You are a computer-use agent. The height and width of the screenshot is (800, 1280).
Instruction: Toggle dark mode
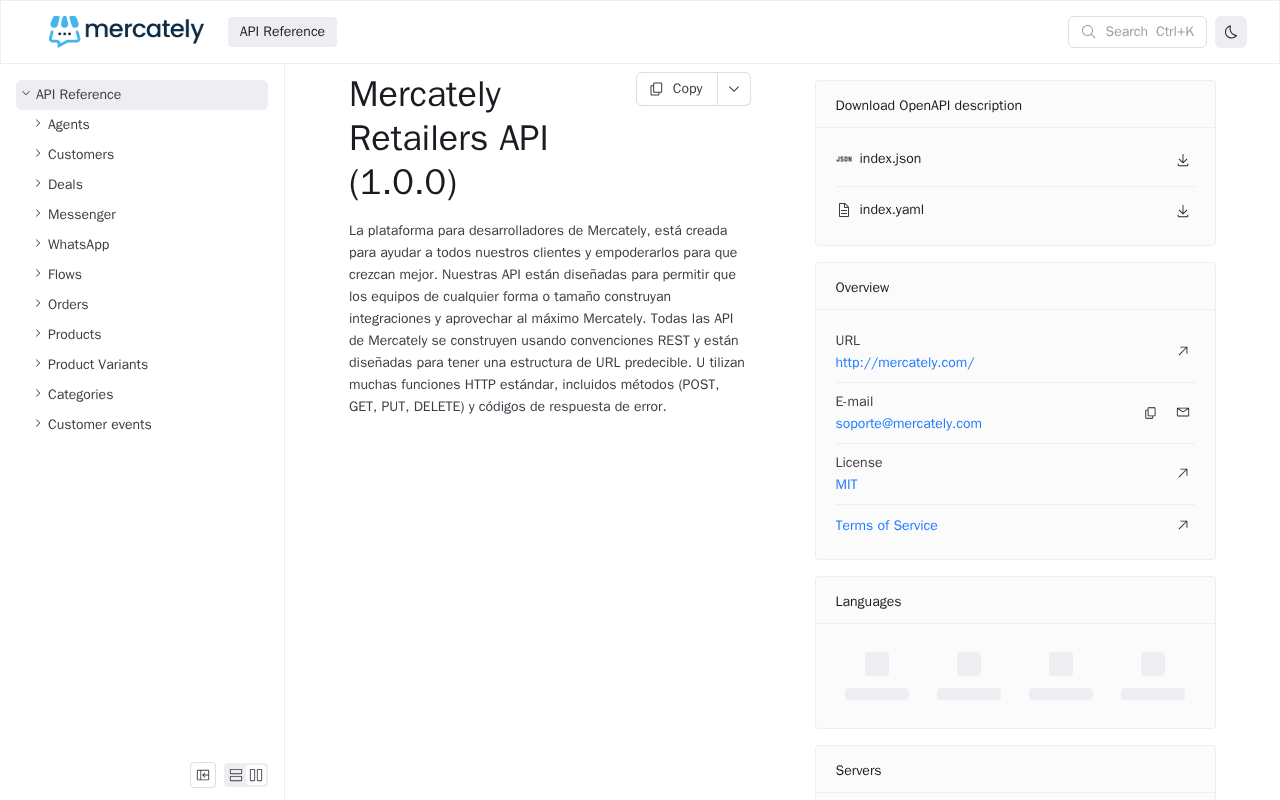pyautogui.click(x=1230, y=32)
